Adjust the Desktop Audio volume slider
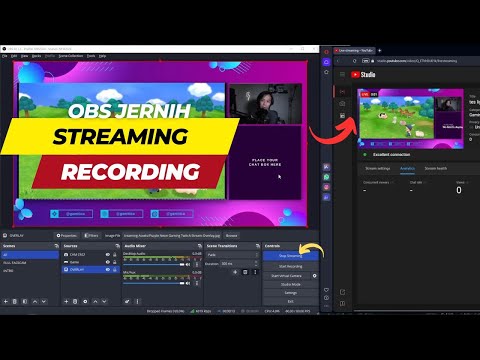 click(x=154, y=264)
